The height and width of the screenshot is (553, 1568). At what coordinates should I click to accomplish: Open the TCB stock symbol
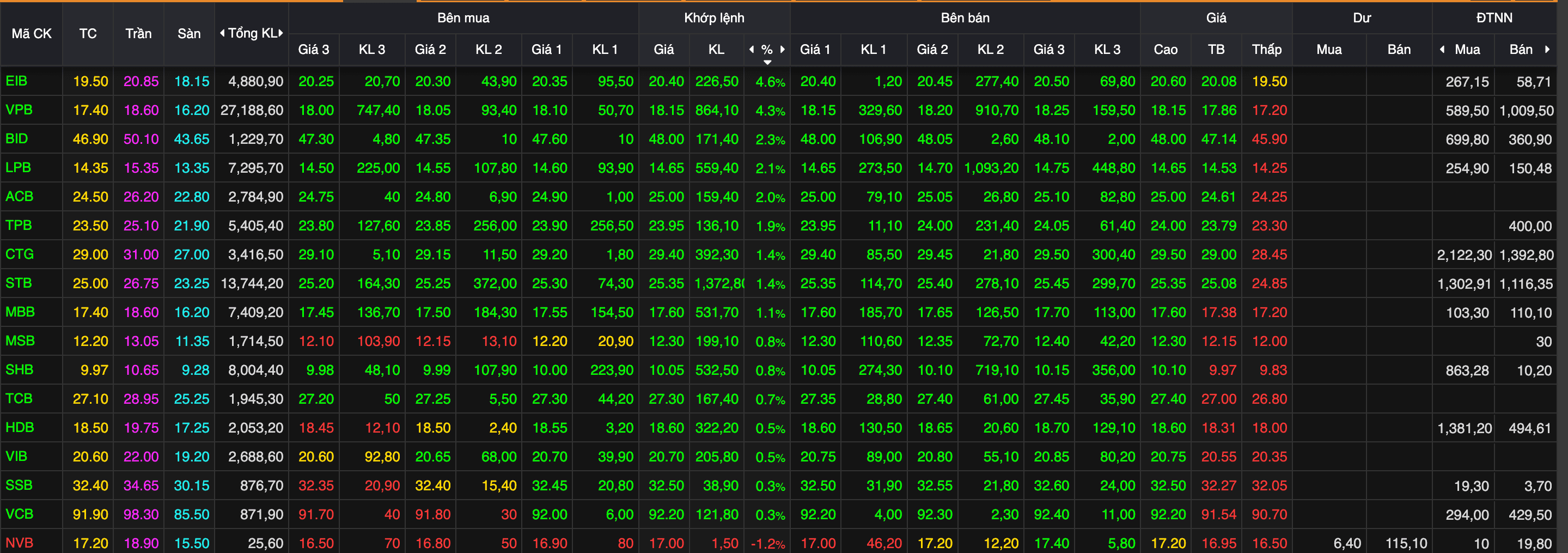click(x=19, y=398)
